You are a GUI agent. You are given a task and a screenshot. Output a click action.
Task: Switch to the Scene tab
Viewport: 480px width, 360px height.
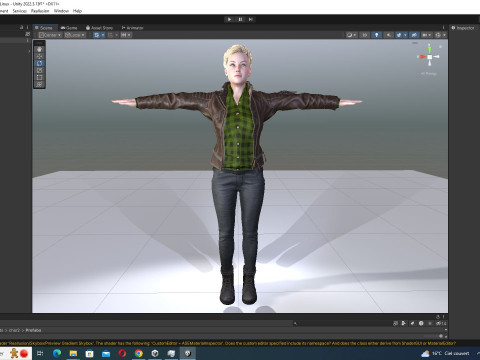click(x=44, y=28)
